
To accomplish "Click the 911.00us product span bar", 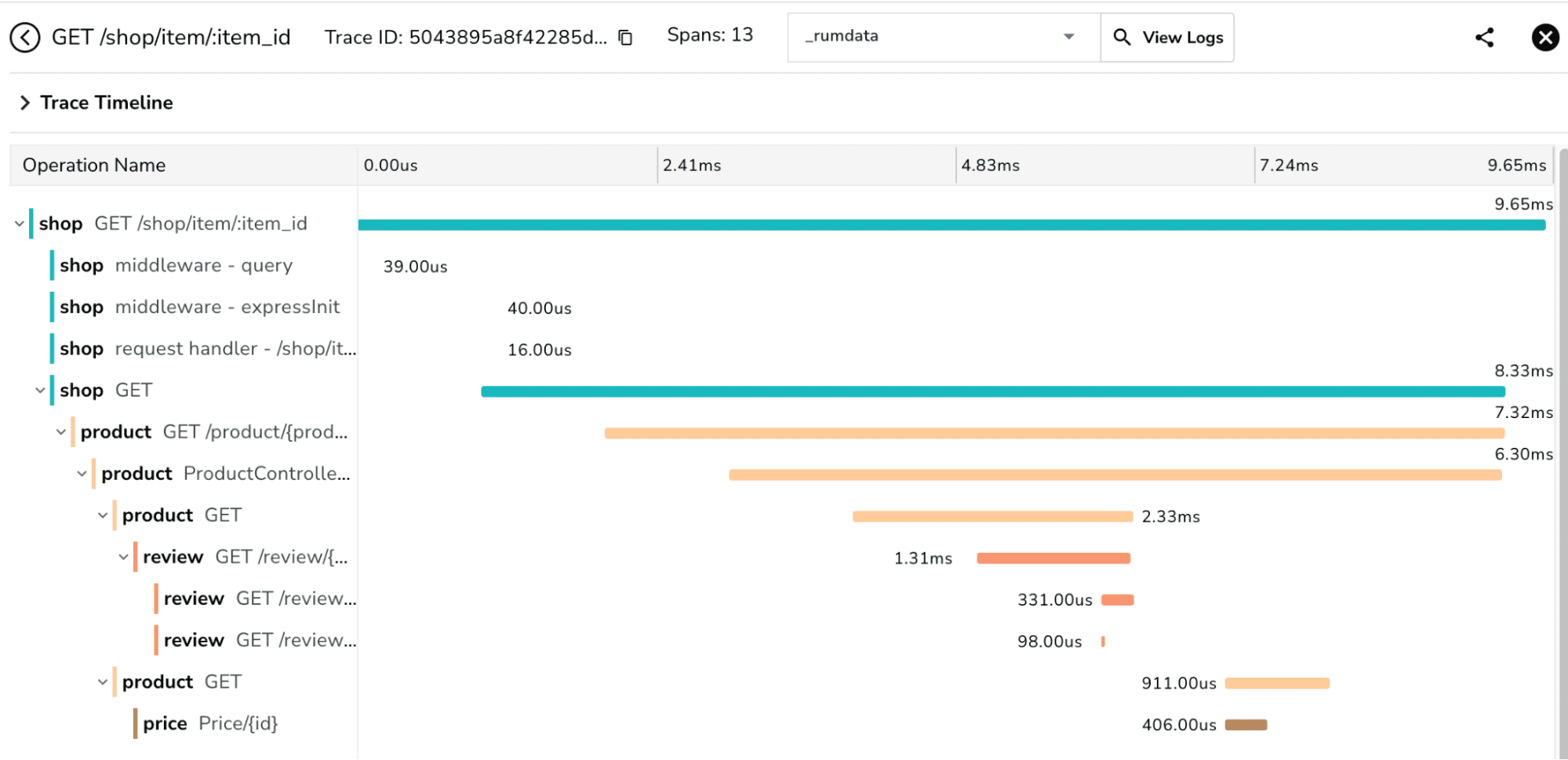I will point(1276,683).
